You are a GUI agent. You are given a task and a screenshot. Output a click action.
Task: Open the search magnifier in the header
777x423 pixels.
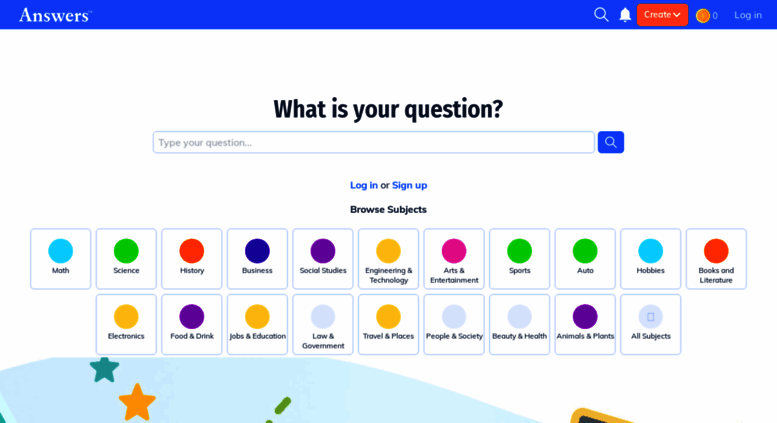point(601,15)
